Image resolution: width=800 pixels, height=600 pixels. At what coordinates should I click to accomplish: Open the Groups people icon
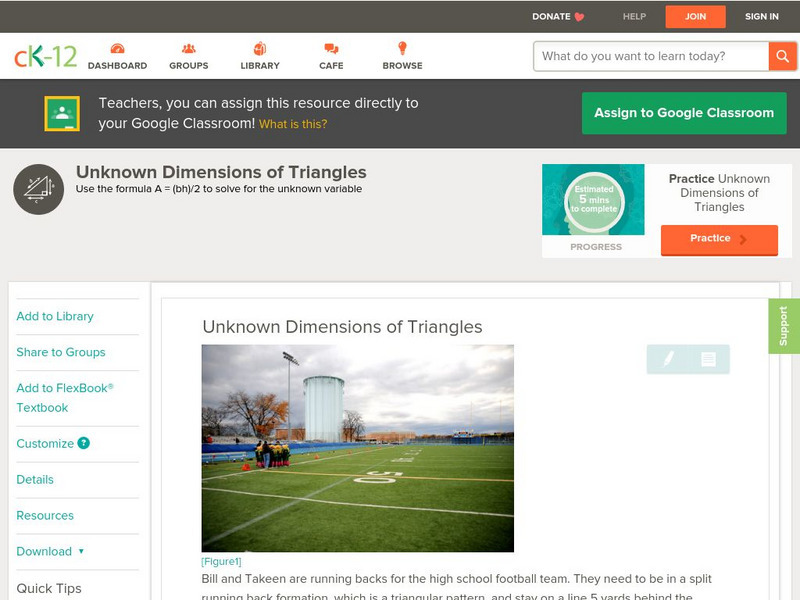(x=189, y=48)
